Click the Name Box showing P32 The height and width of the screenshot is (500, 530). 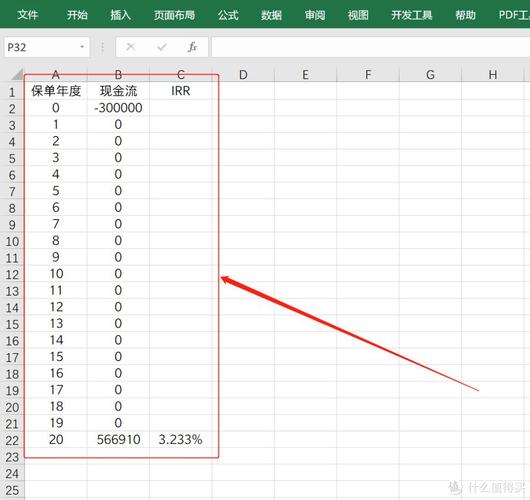coord(47,47)
